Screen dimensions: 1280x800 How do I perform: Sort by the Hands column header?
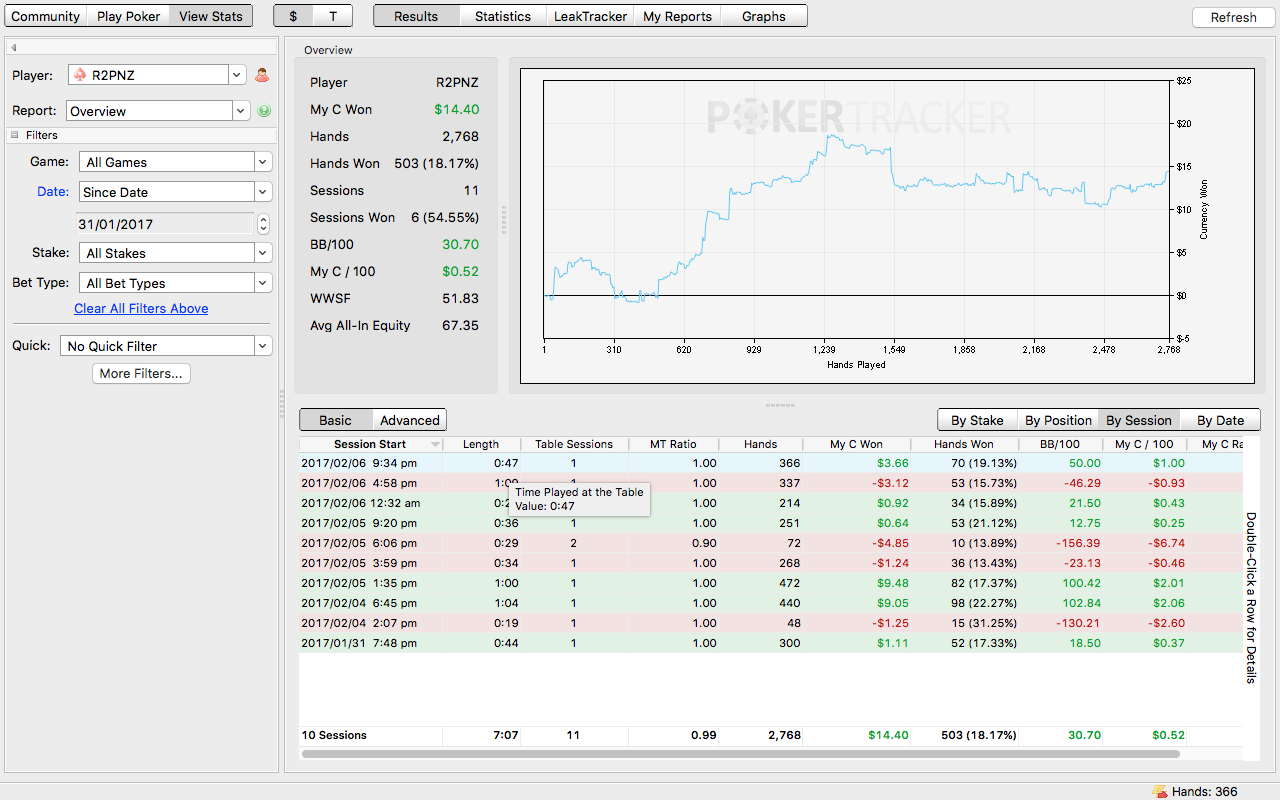coord(761,444)
